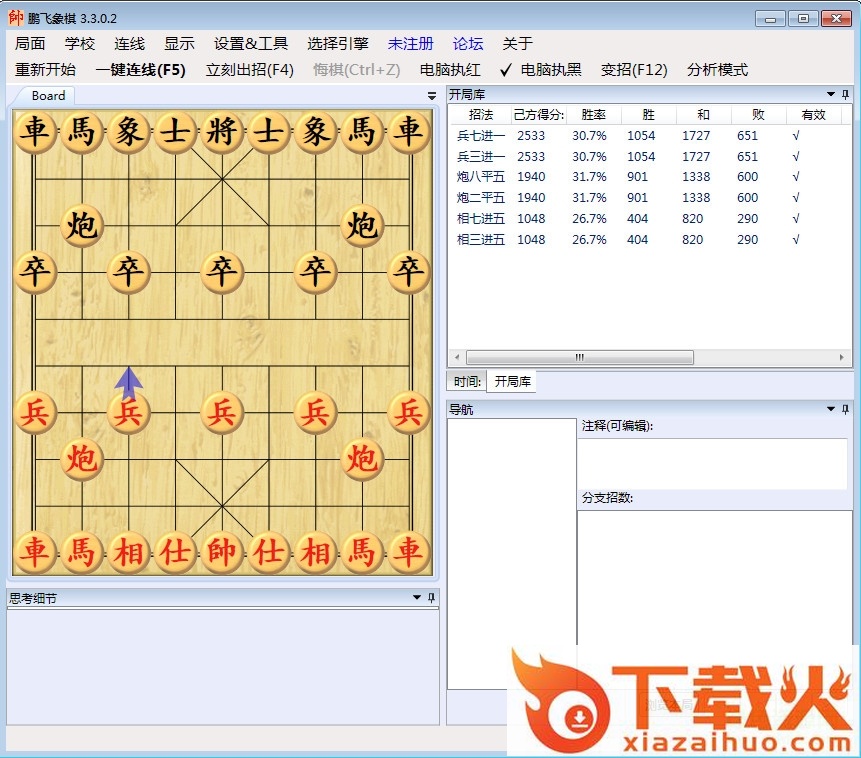Image resolution: width=861 pixels, height=758 pixels.
Task: Switch to the 时间 tab
Action: coord(467,381)
